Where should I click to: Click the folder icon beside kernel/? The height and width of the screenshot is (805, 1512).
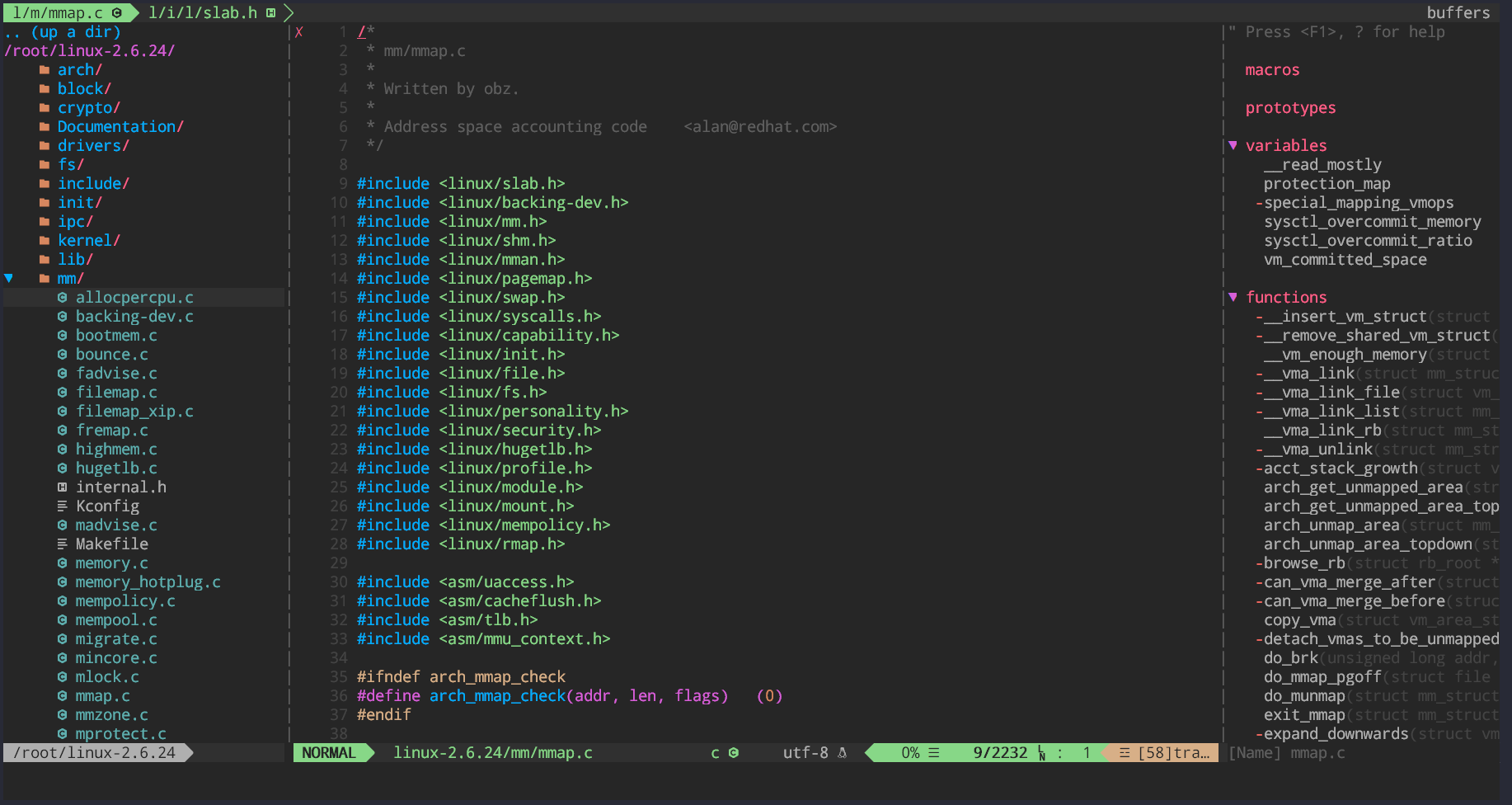pyautogui.click(x=45, y=241)
